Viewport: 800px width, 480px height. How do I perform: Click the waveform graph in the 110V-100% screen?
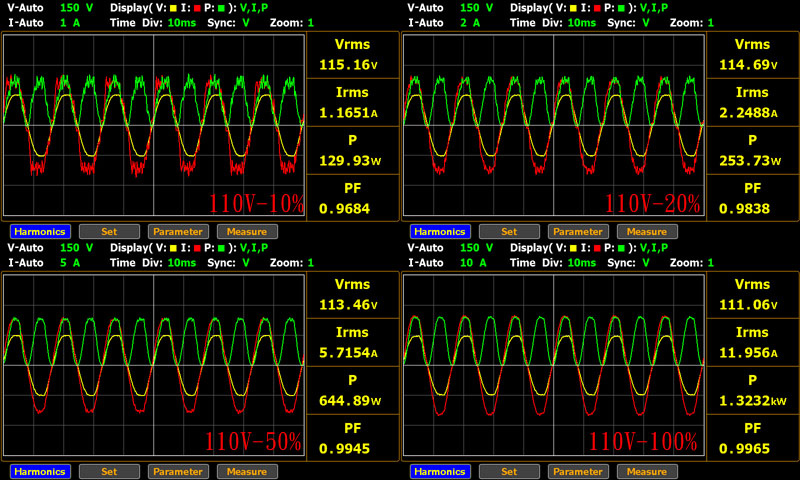(554, 365)
